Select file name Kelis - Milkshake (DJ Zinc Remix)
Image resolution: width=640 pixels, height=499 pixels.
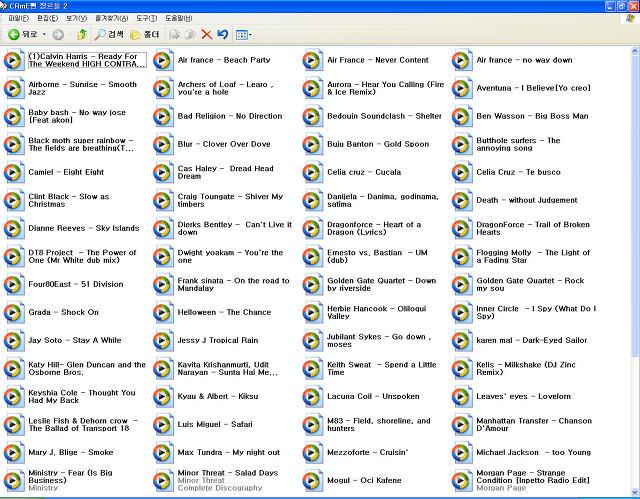(x=526, y=368)
